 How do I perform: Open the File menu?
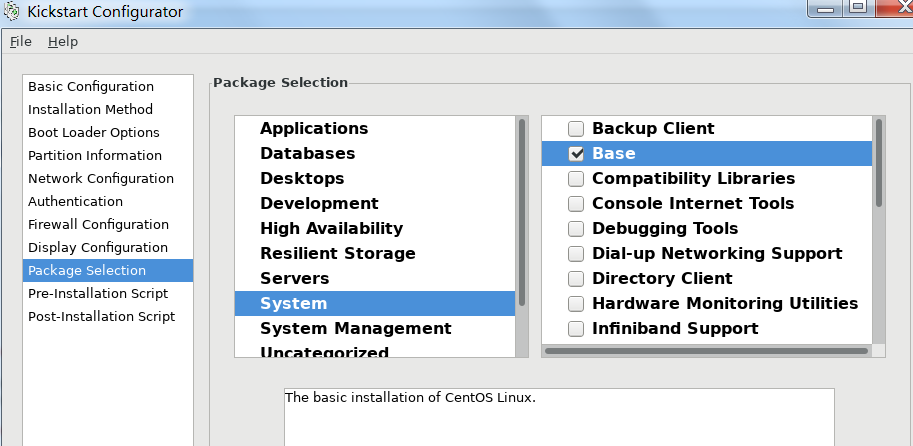point(21,41)
